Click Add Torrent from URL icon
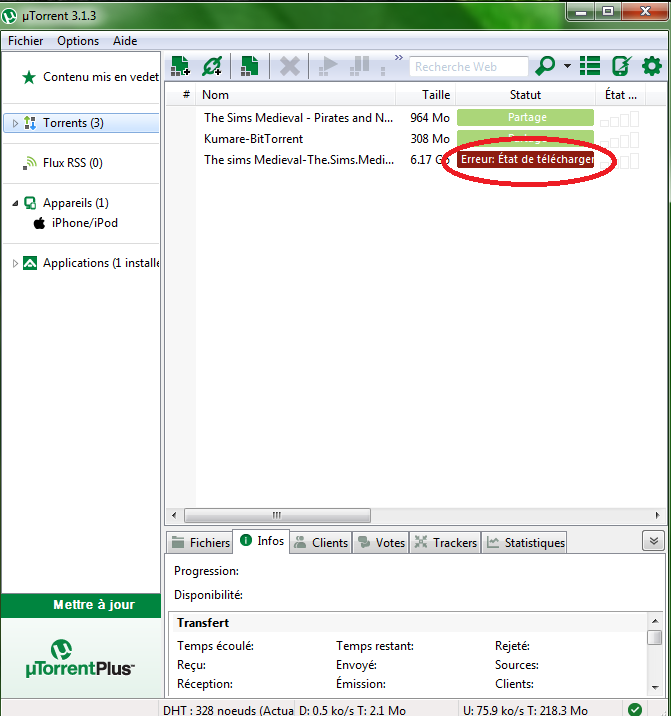Image resolution: width=671 pixels, height=716 pixels. (212, 66)
